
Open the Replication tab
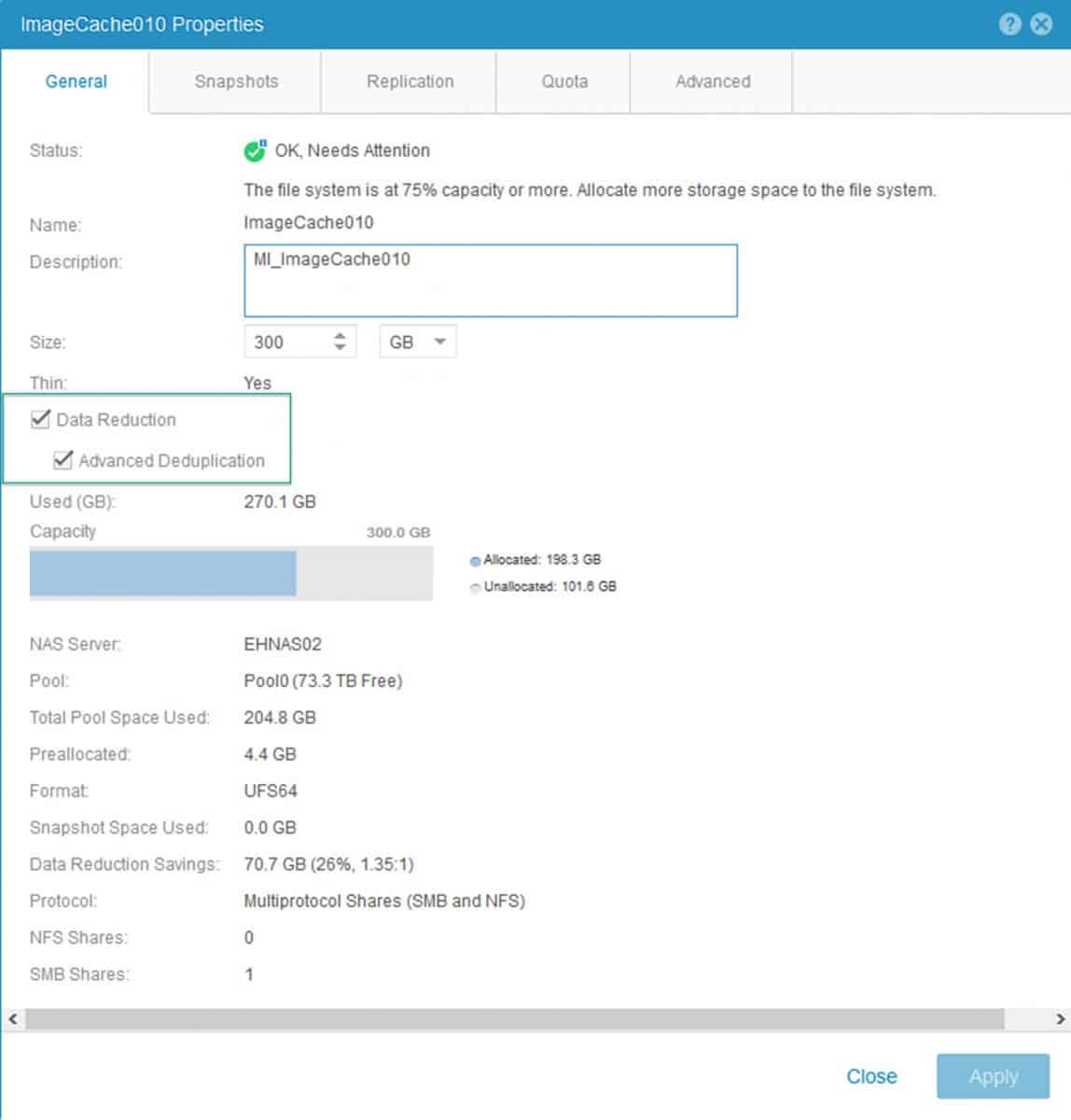click(x=410, y=81)
